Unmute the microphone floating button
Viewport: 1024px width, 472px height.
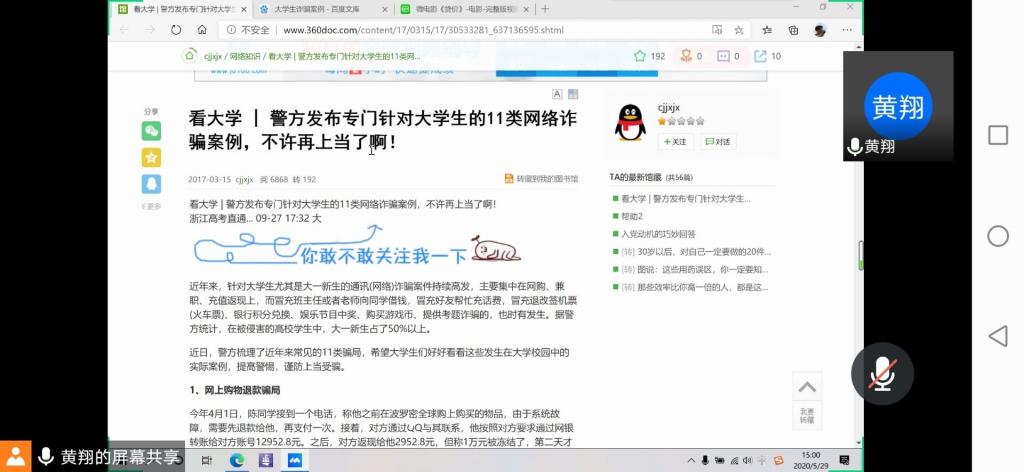point(881,372)
